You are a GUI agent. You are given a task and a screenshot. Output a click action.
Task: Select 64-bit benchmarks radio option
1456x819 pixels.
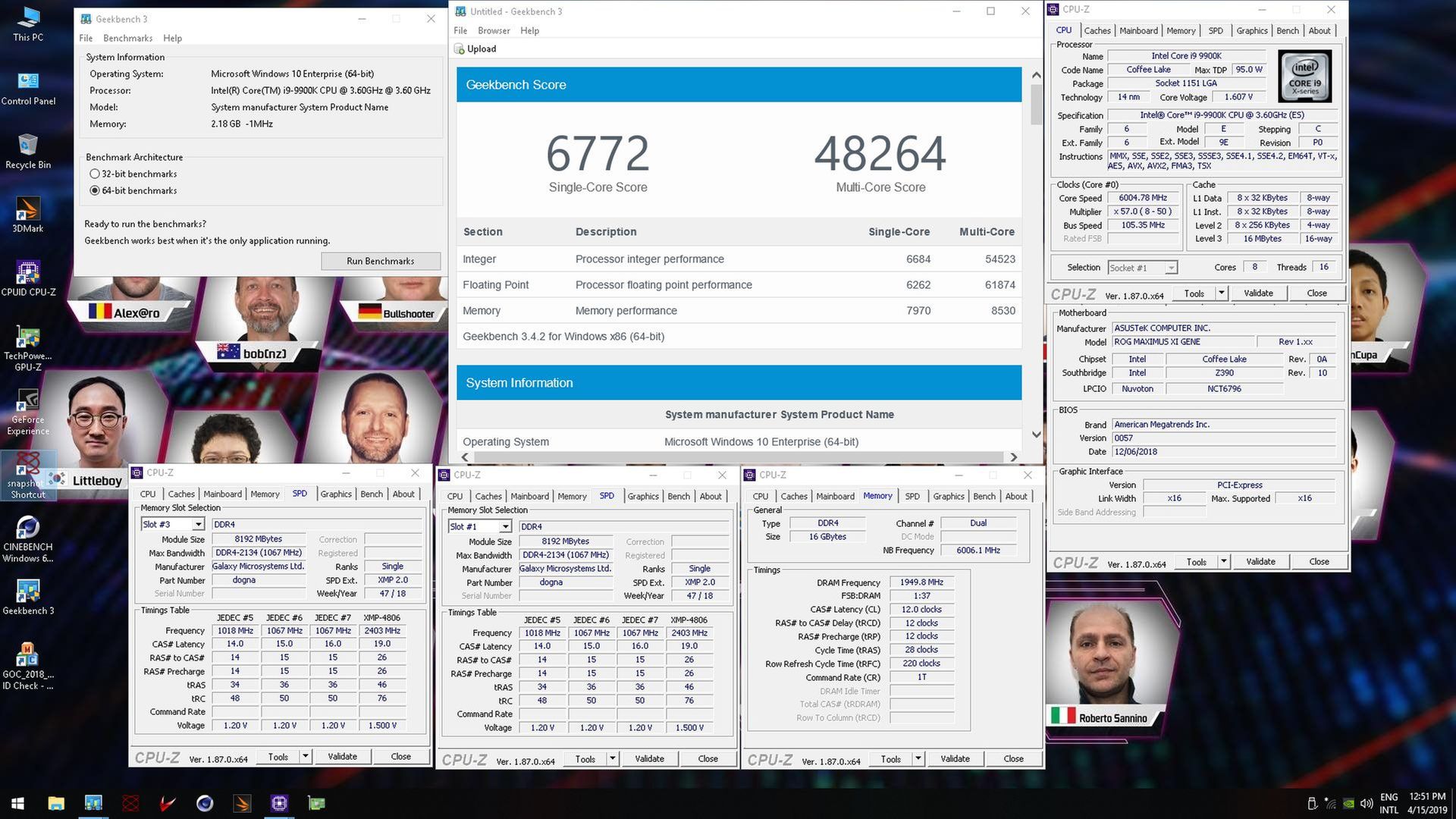(95, 190)
